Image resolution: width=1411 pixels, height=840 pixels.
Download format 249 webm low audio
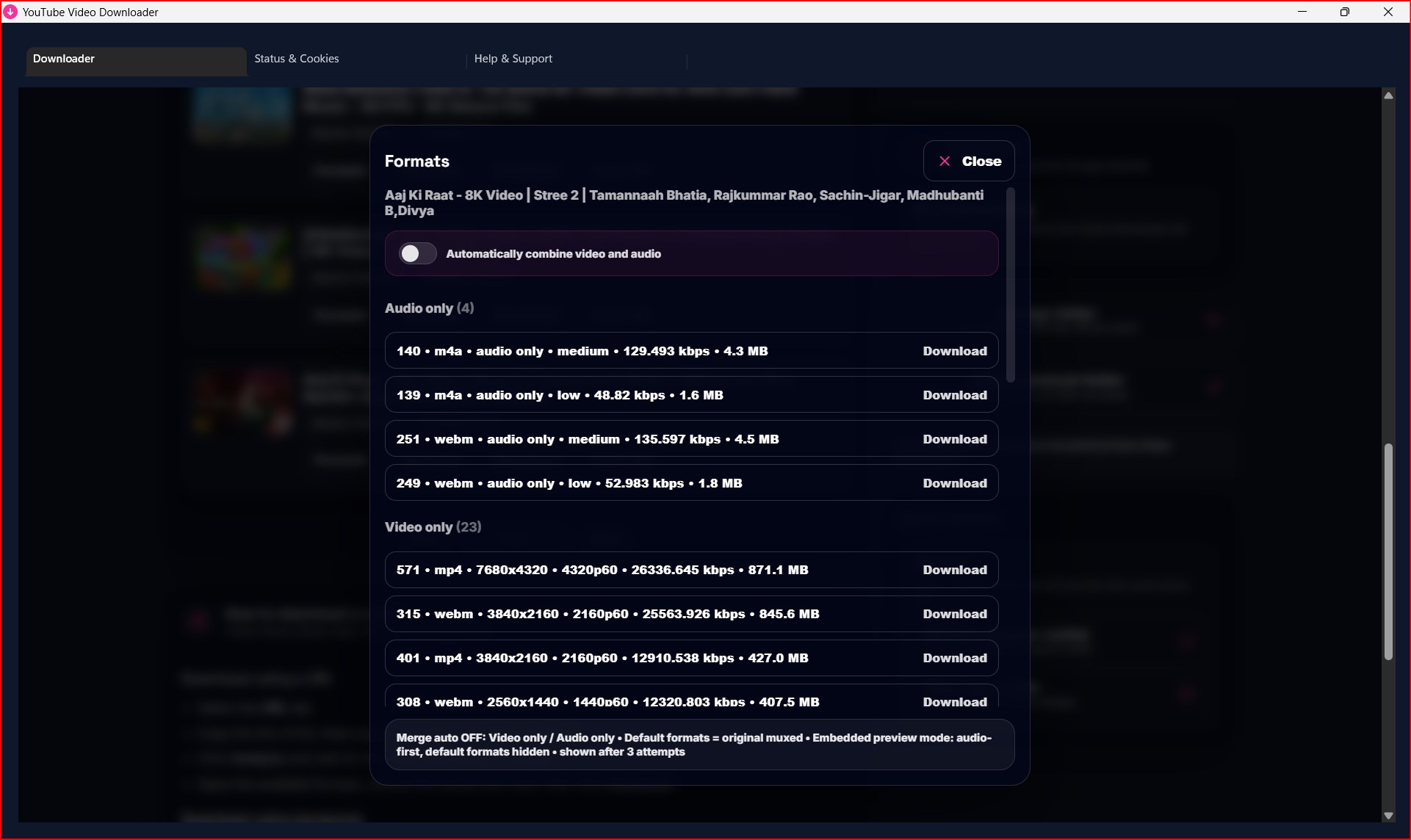[955, 483]
